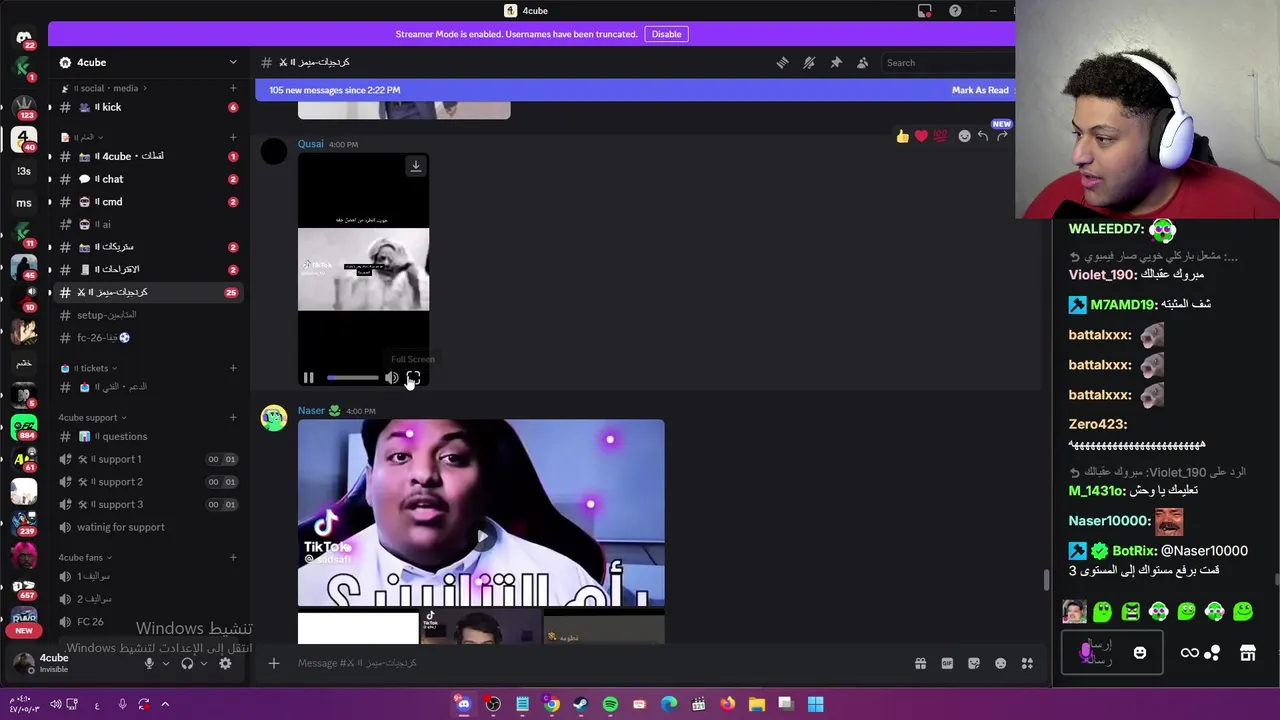Screen dimensions: 1280x720
Task: Toggle headphone deafen in user panel
Action: point(187,663)
